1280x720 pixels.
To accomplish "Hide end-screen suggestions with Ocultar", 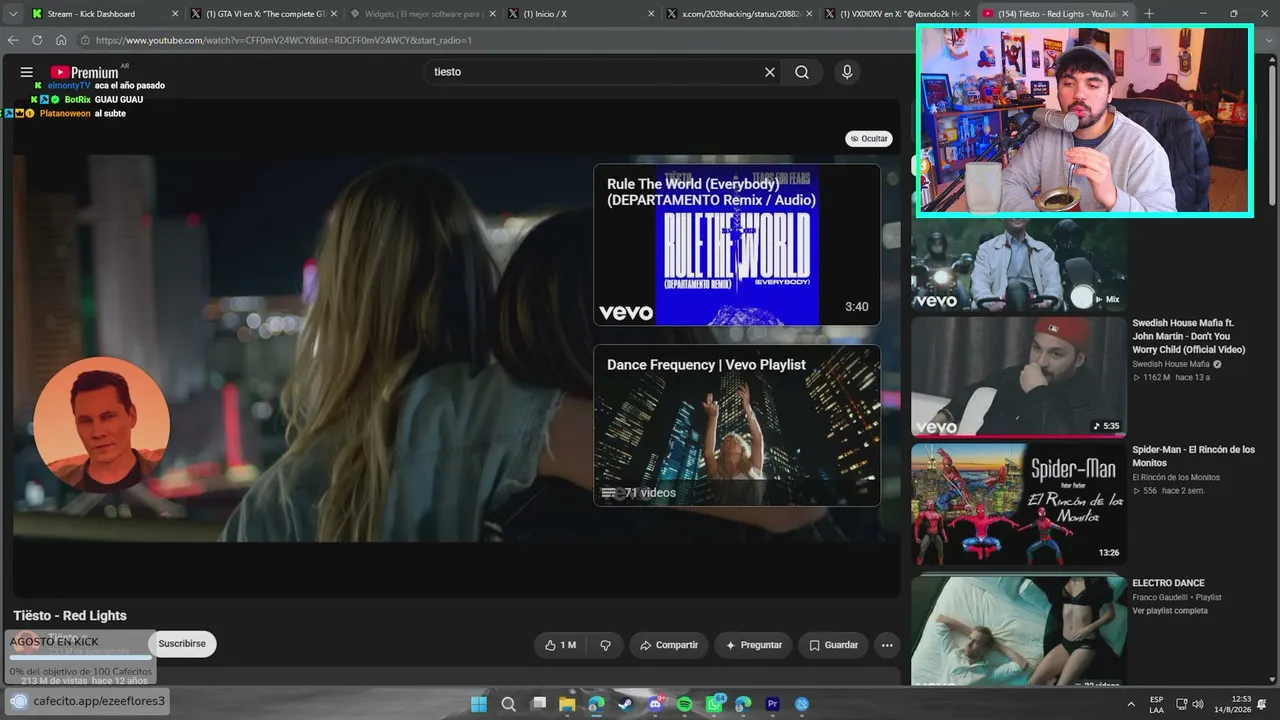I will (x=868, y=139).
